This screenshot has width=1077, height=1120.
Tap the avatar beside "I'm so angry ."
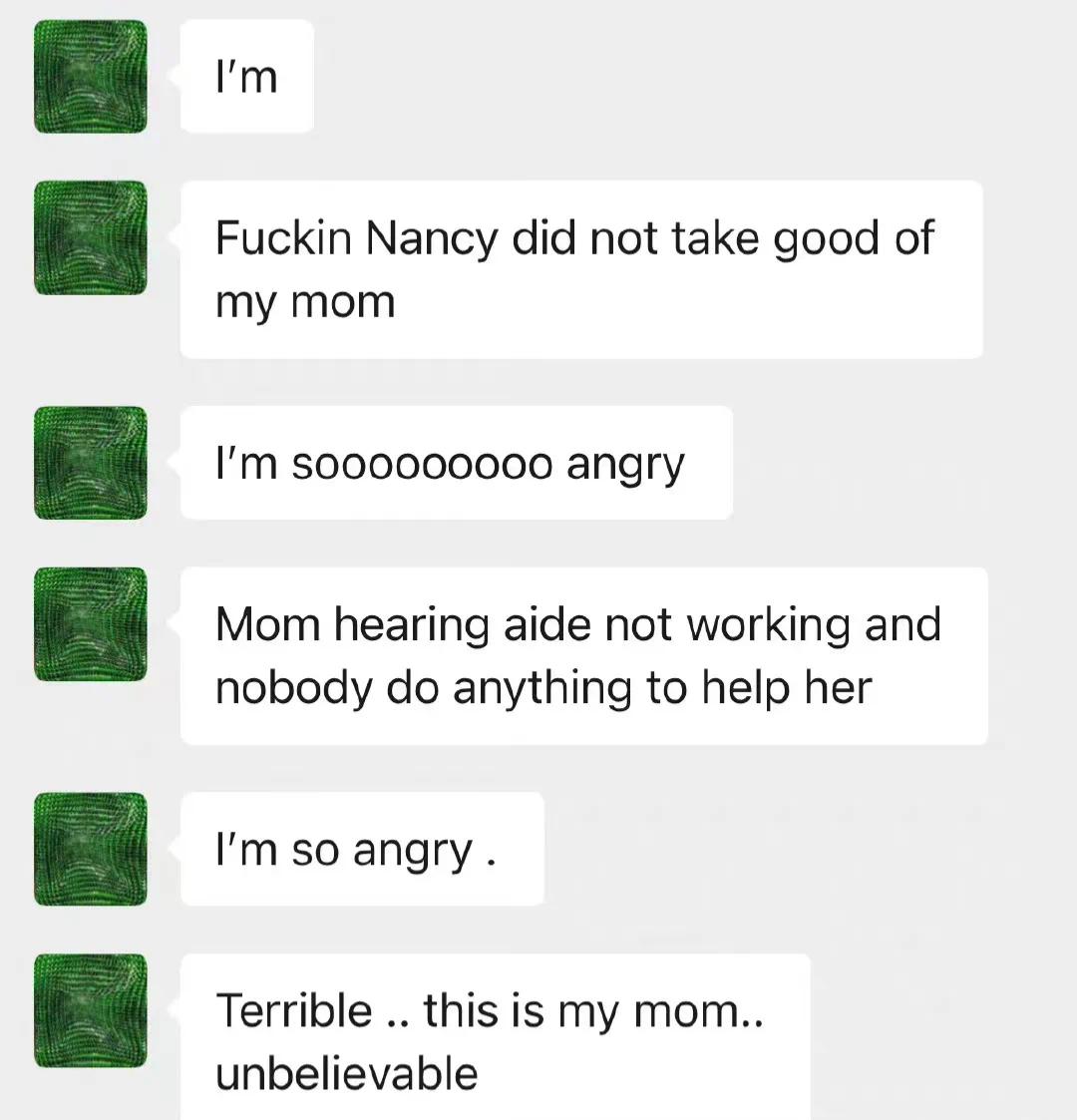[x=91, y=849]
